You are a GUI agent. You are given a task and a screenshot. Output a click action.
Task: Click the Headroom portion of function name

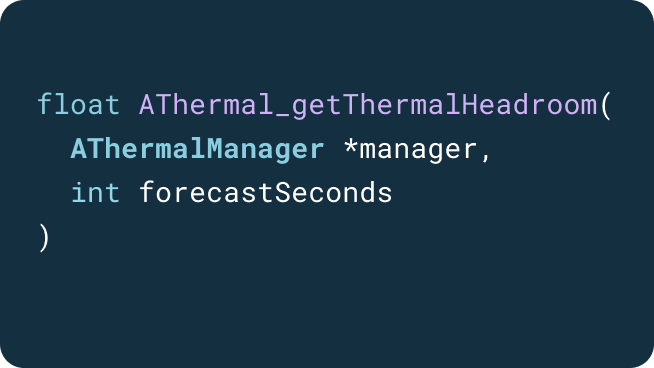point(529,104)
